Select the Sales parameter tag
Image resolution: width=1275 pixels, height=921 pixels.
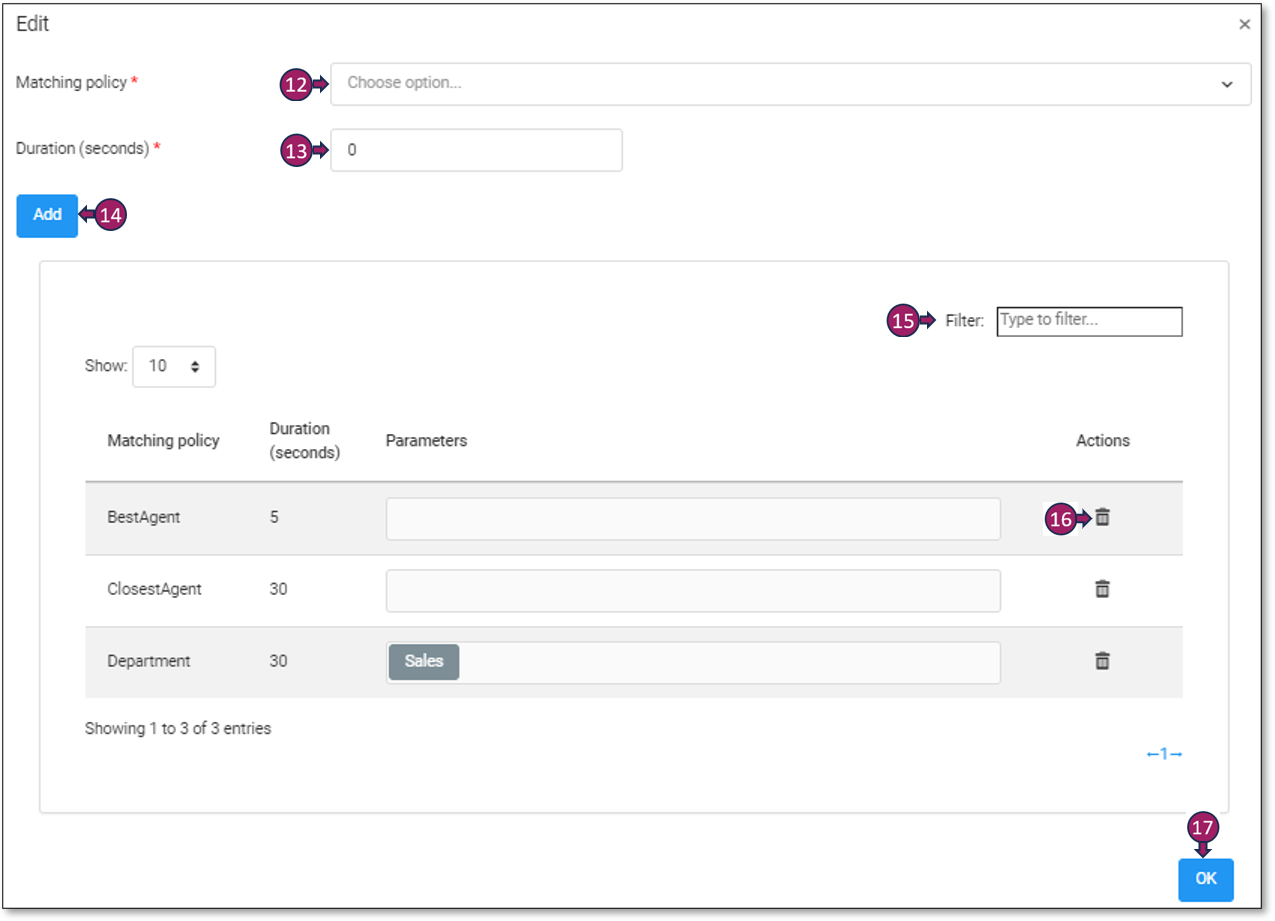tap(424, 662)
